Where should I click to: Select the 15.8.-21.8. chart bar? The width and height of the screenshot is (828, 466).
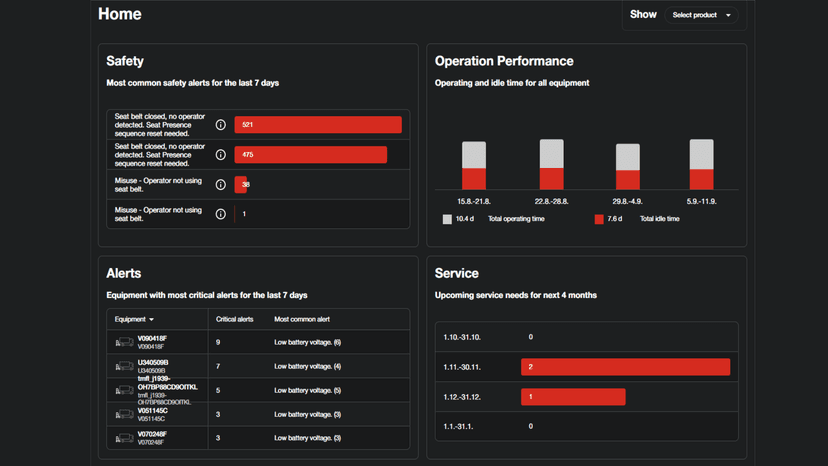pos(474,166)
